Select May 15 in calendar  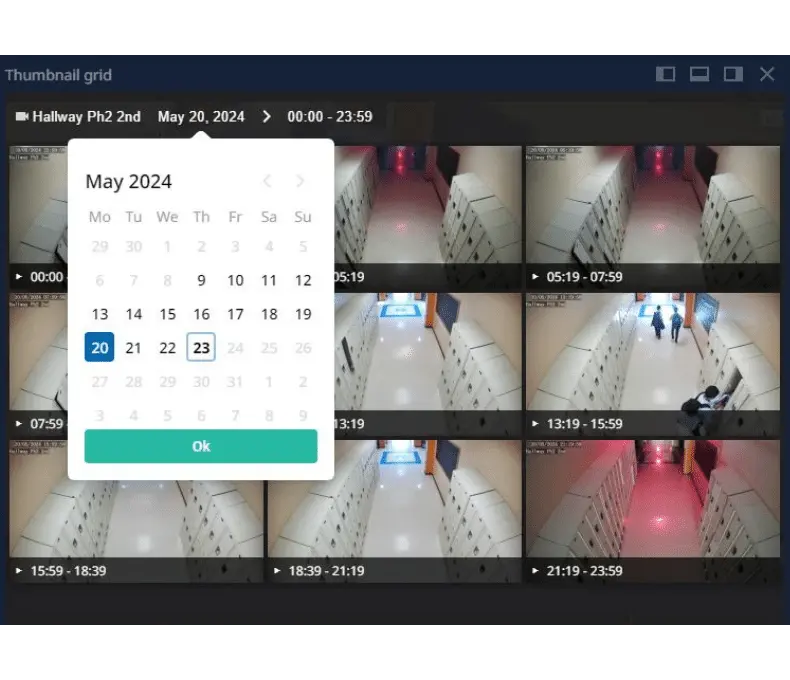167,314
